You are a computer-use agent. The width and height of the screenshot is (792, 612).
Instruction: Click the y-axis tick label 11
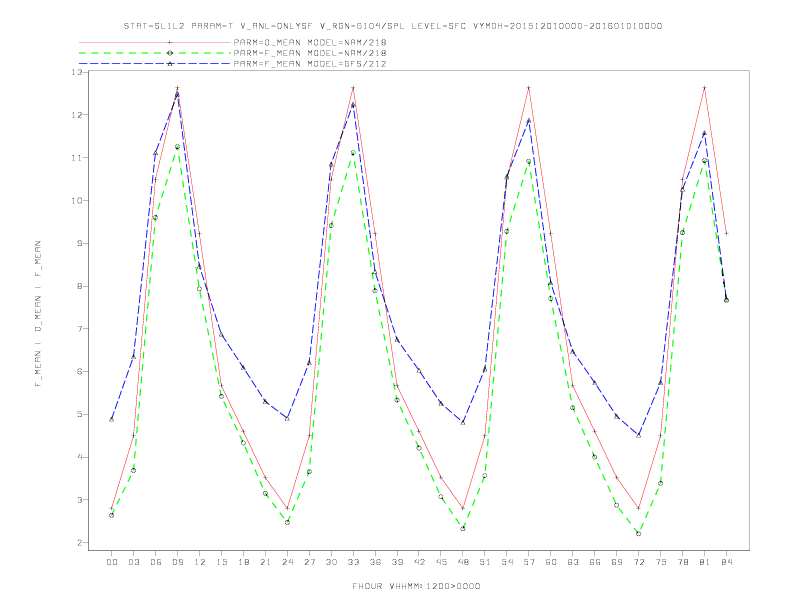tap(76, 158)
